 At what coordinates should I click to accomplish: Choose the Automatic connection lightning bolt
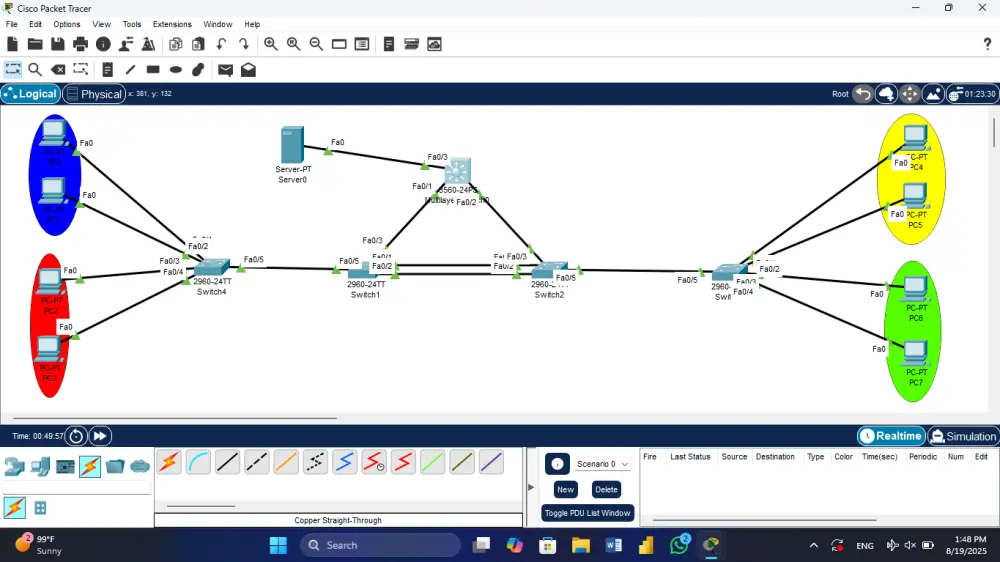pyautogui.click(x=169, y=462)
